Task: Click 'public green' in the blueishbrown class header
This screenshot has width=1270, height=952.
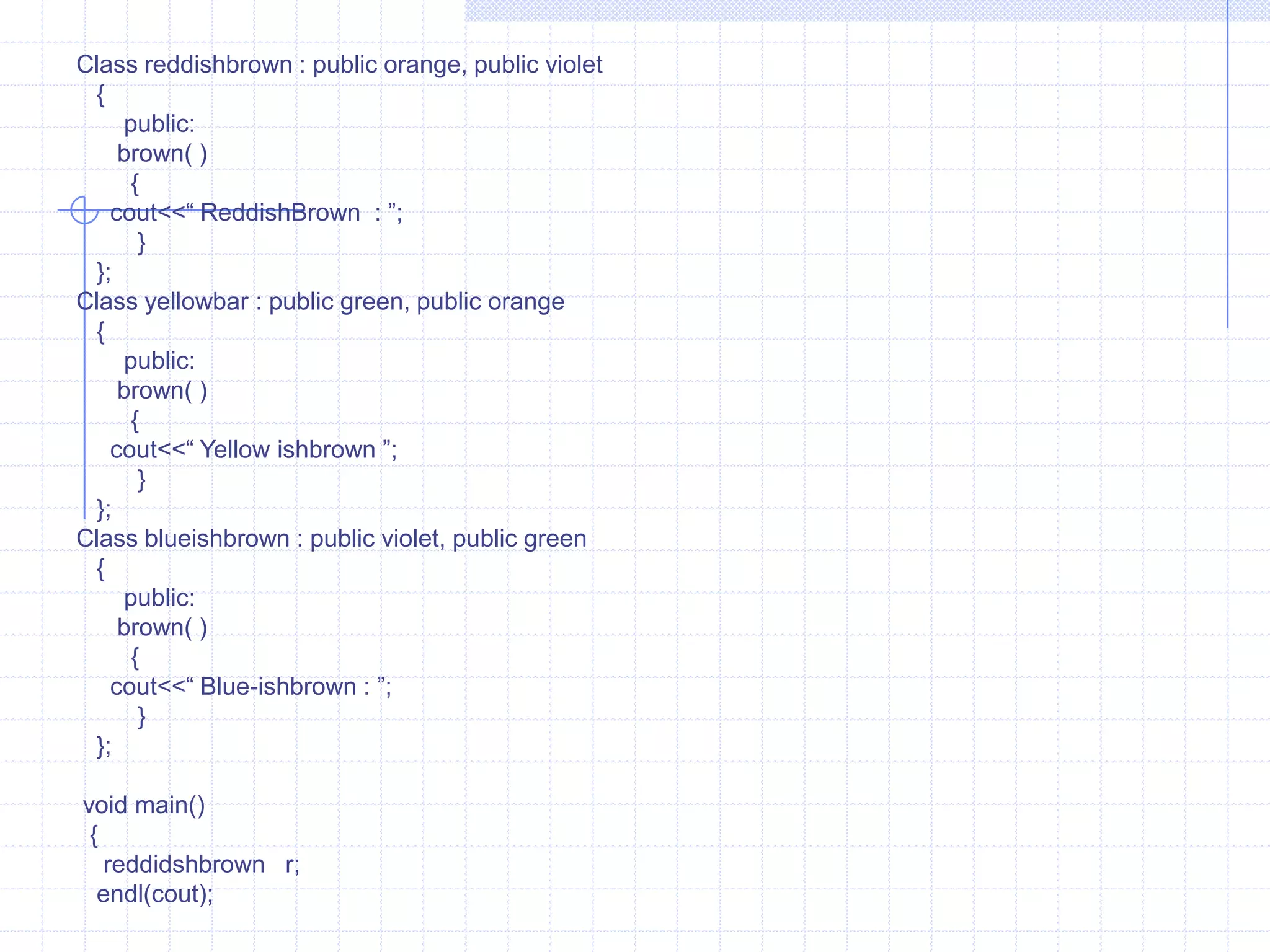Action: (519, 539)
